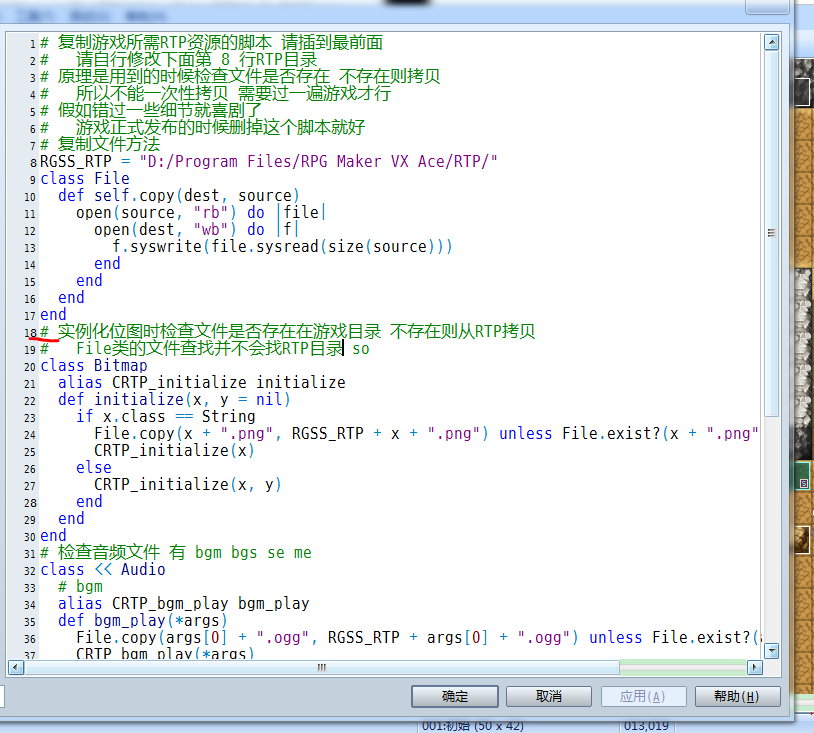Click the vertical scrollbar thumb

[x=771, y=233]
